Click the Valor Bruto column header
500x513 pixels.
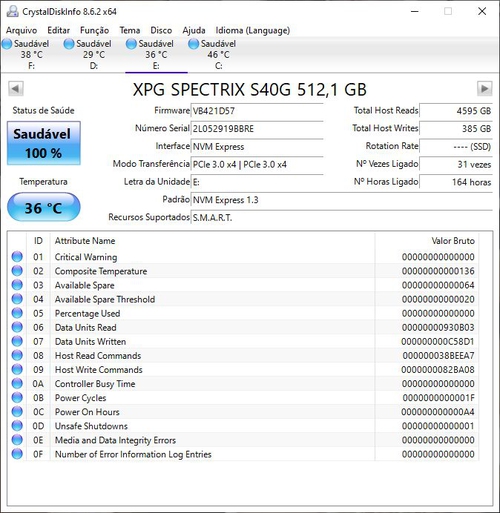427,241
